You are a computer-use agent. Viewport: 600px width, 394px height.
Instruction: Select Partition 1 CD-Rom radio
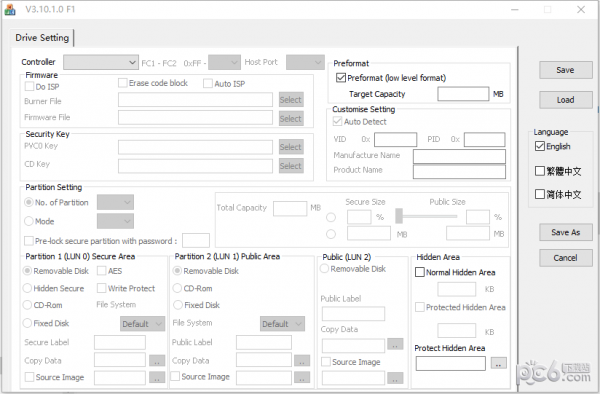(27, 305)
